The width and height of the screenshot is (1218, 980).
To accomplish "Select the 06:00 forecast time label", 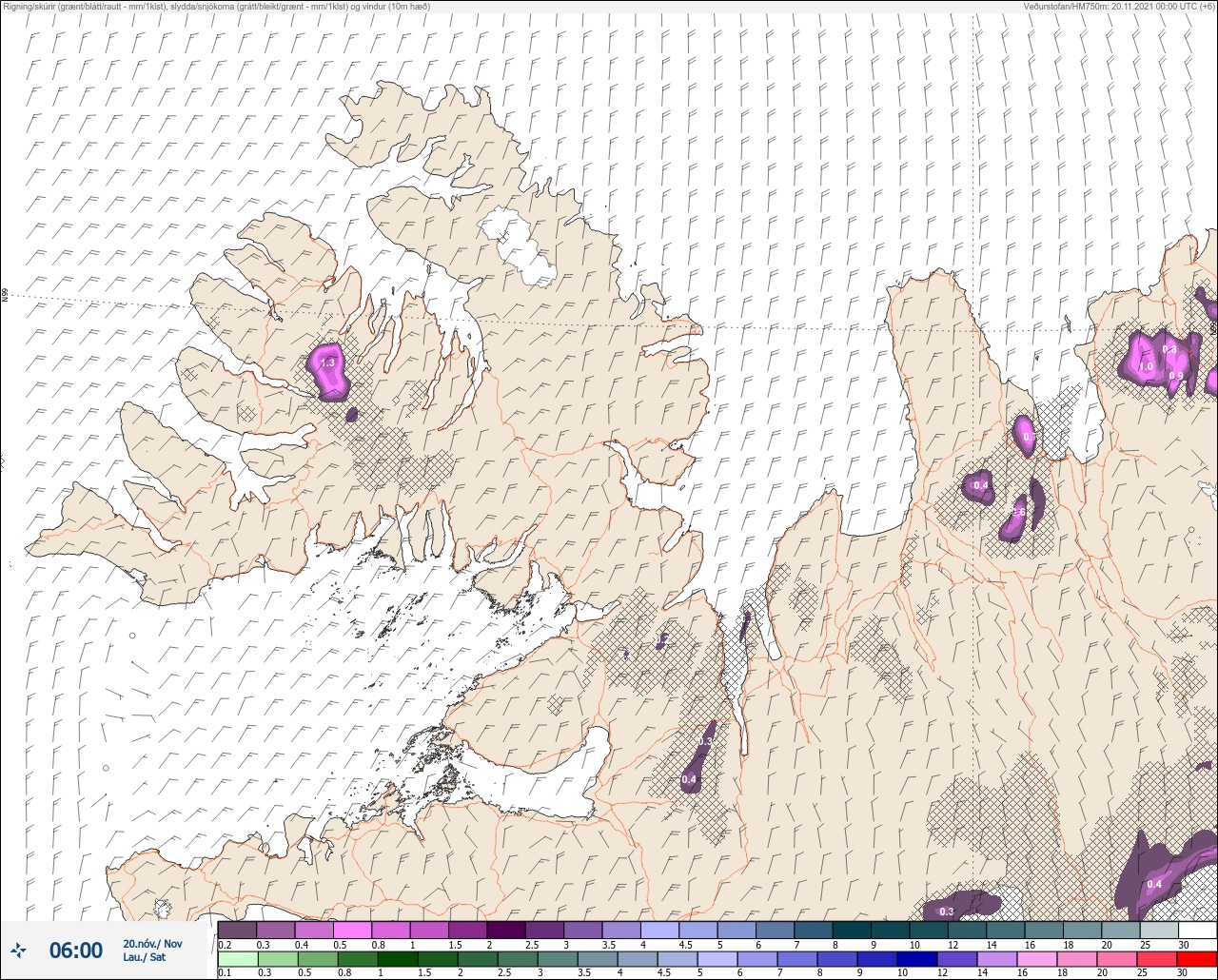I will pyautogui.click(x=76, y=951).
